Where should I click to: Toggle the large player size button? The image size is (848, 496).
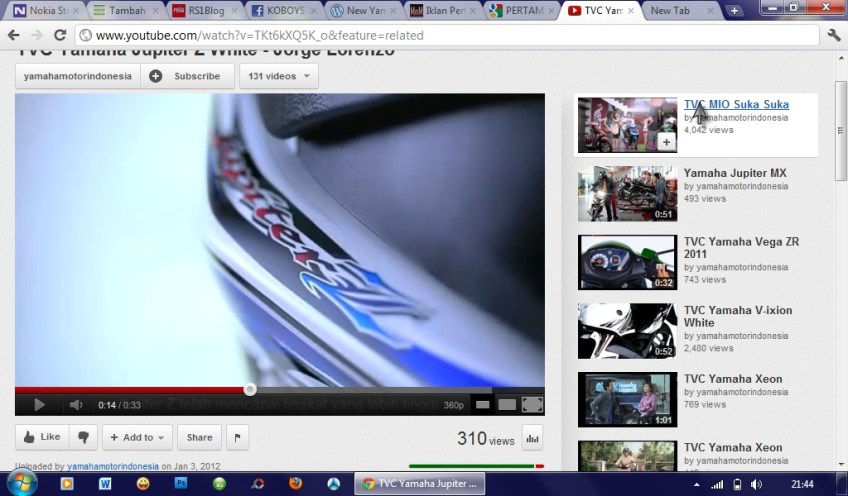[x=507, y=405]
